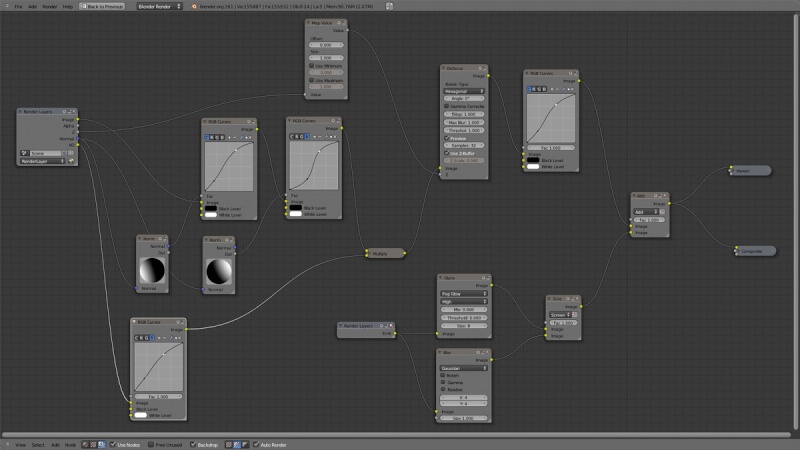Click the alpha backdrop channel icon

(x=245, y=445)
